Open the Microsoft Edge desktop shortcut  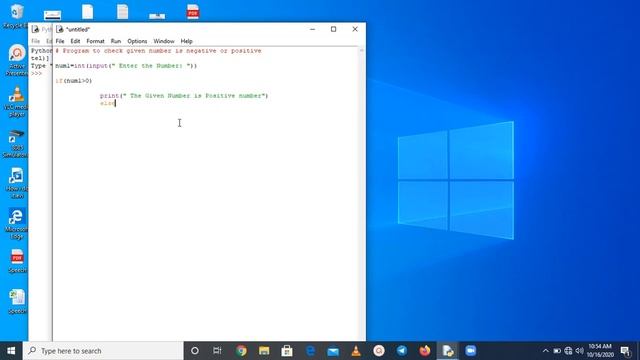pyautogui.click(x=16, y=224)
